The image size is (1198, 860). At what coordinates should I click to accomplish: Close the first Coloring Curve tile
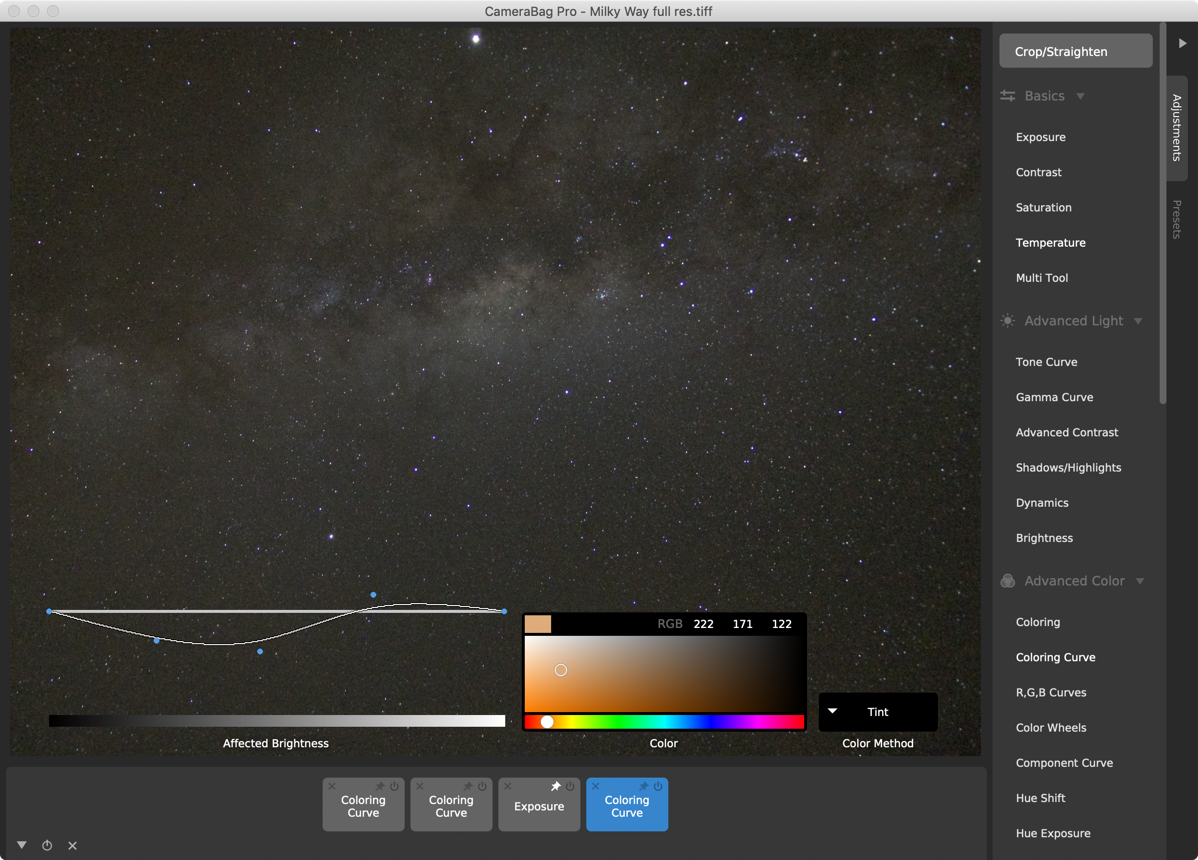[x=332, y=787]
